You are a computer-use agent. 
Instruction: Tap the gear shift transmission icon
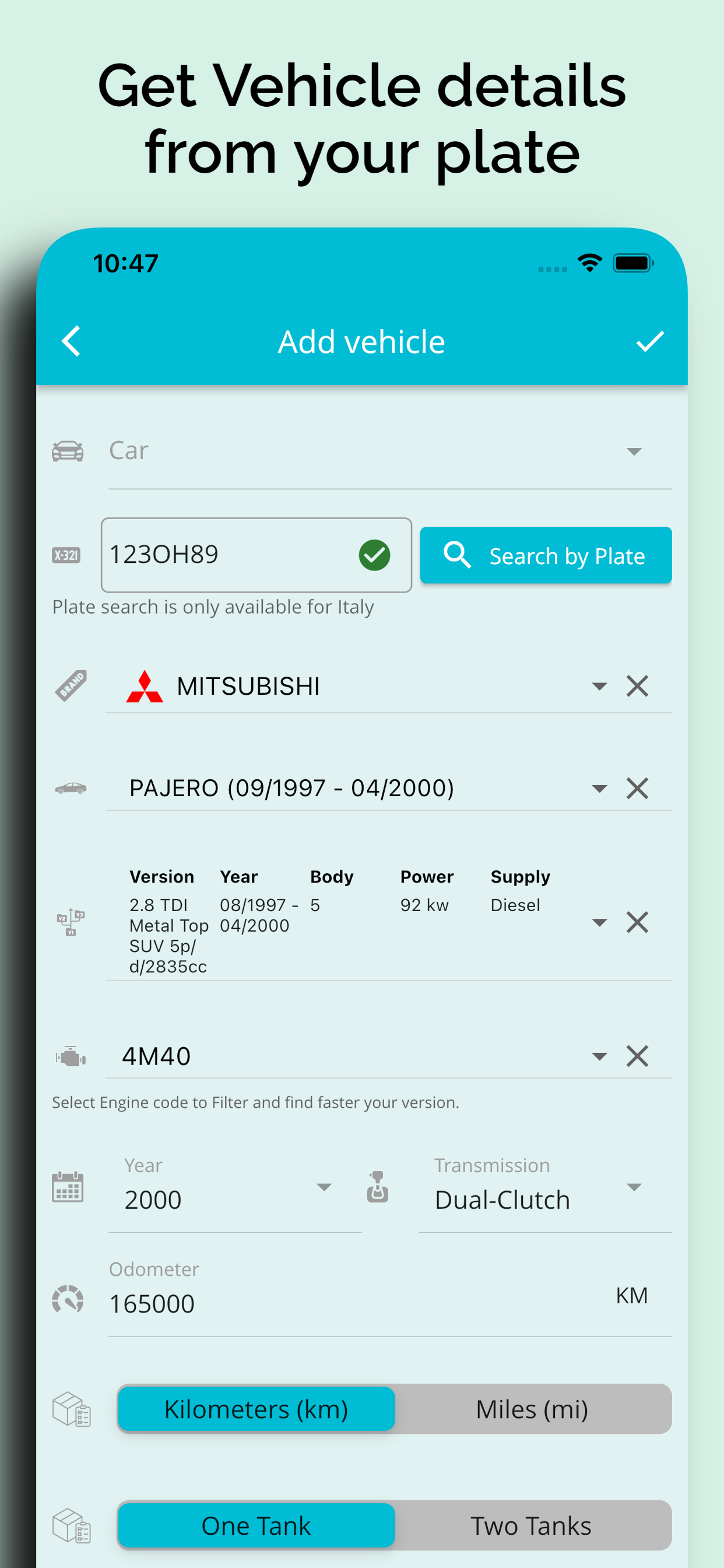point(377,1186)
